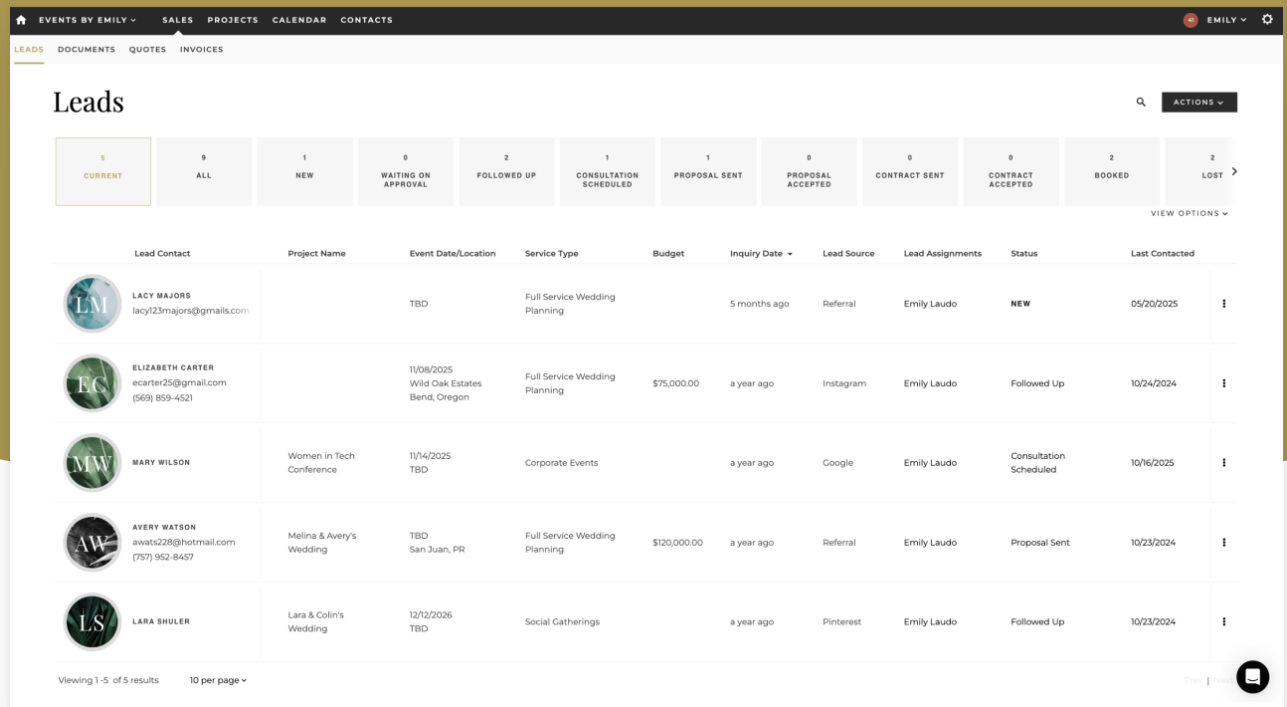The width and height of the screenshot is (1287, 707).
Task: Filter by New leads
Action: (x=305, y=172)
